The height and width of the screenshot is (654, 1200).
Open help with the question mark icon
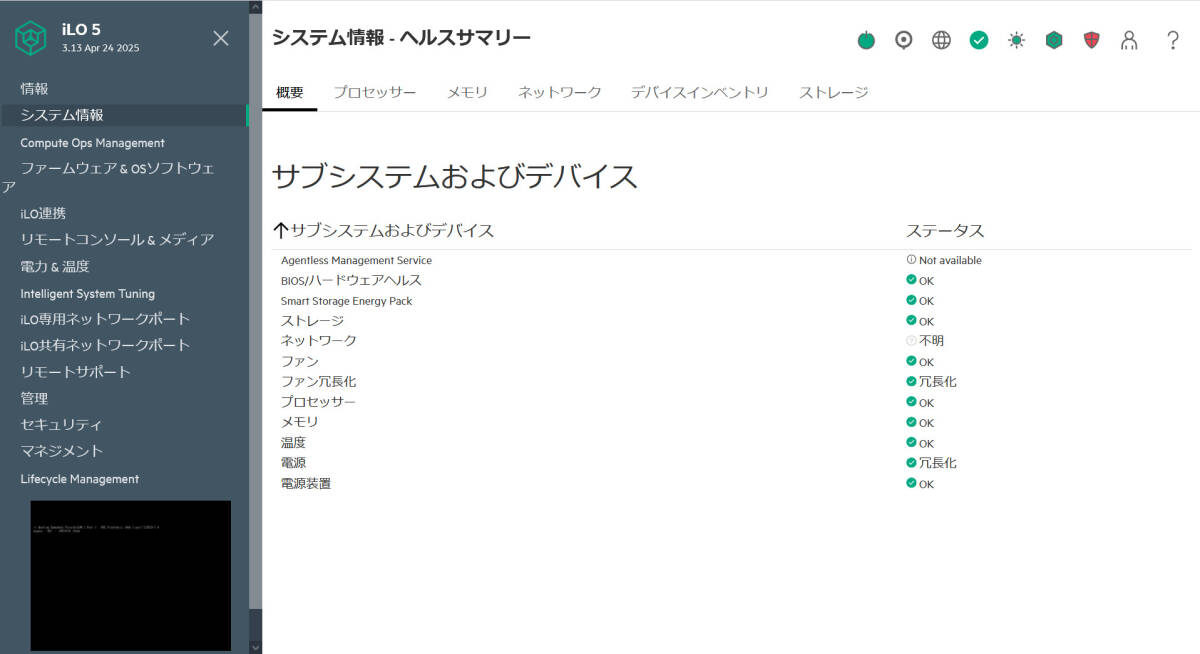point(1173,40)
